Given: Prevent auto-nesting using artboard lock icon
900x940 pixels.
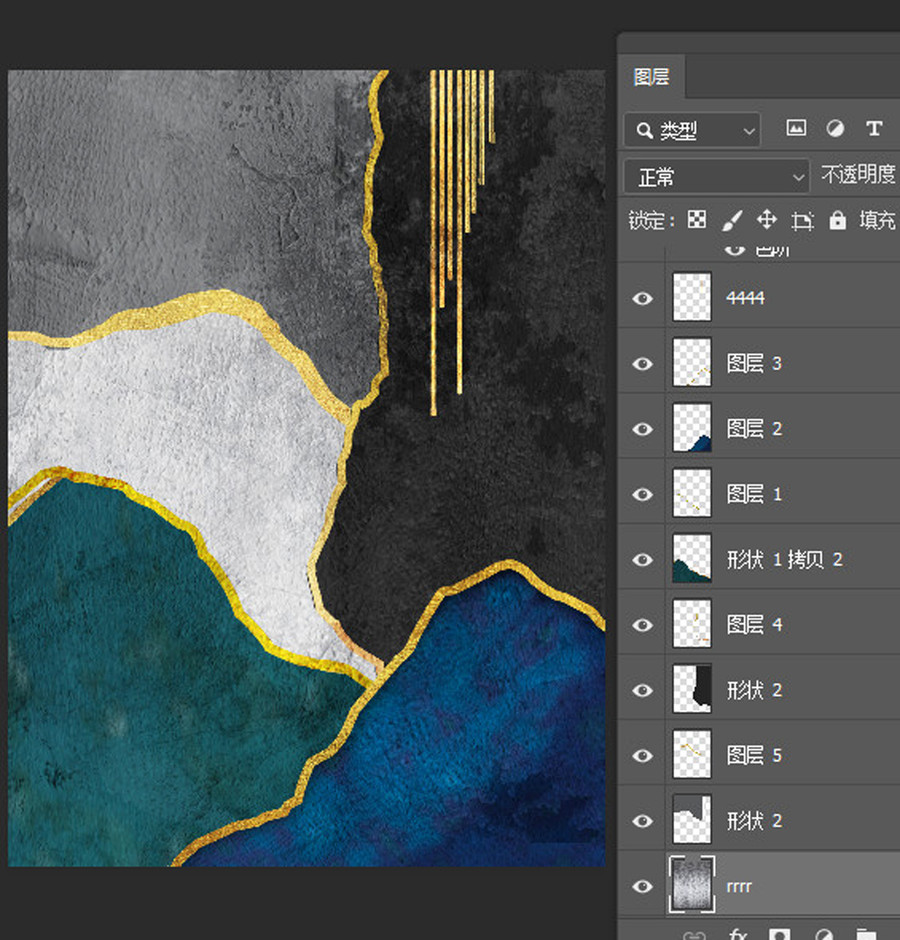Looking at the screenshot, I should click(x=802, y=221).
